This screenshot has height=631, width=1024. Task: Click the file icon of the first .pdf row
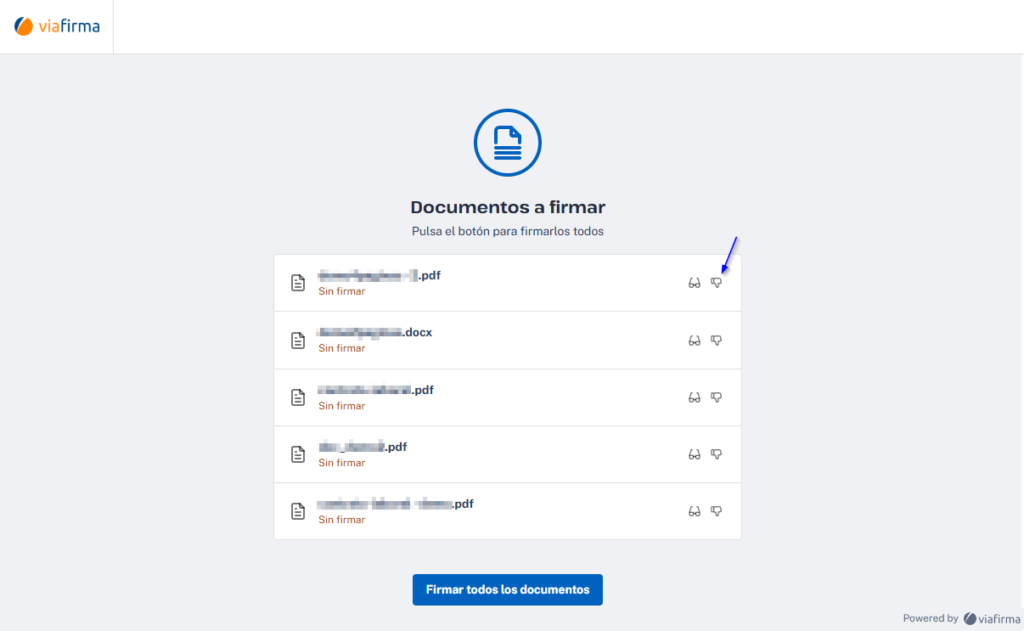[298, 283]
